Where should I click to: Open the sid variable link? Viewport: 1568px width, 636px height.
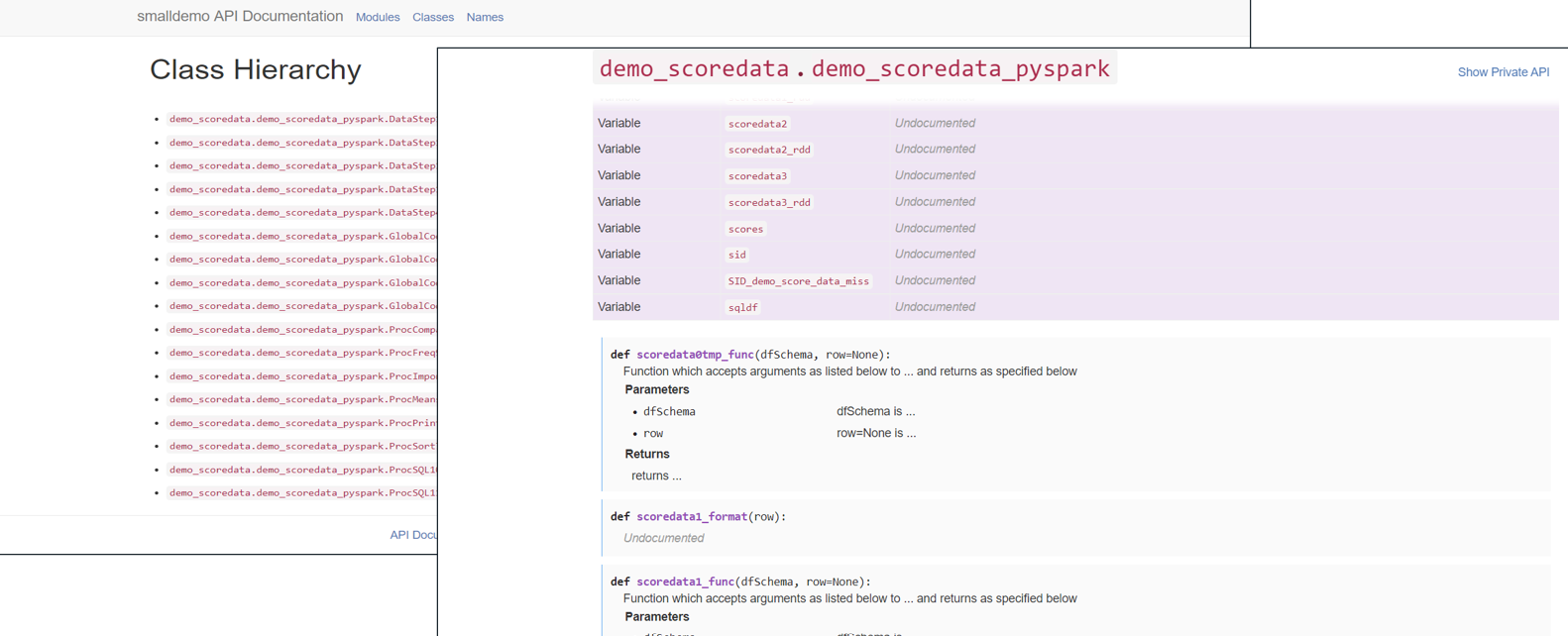tap(736, 255)
